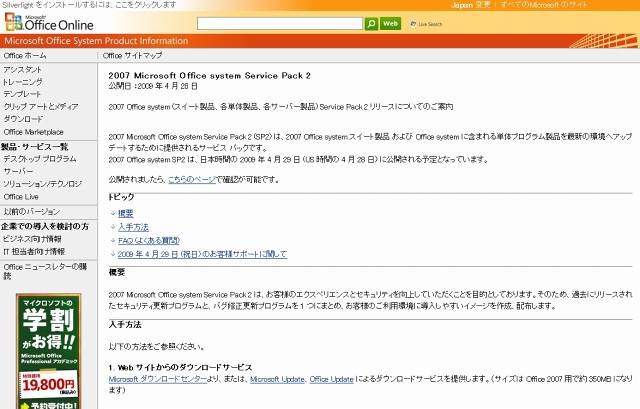640x409 pixels.
Task: Go to Office Marketplace in sidebar
Action: 33,131
